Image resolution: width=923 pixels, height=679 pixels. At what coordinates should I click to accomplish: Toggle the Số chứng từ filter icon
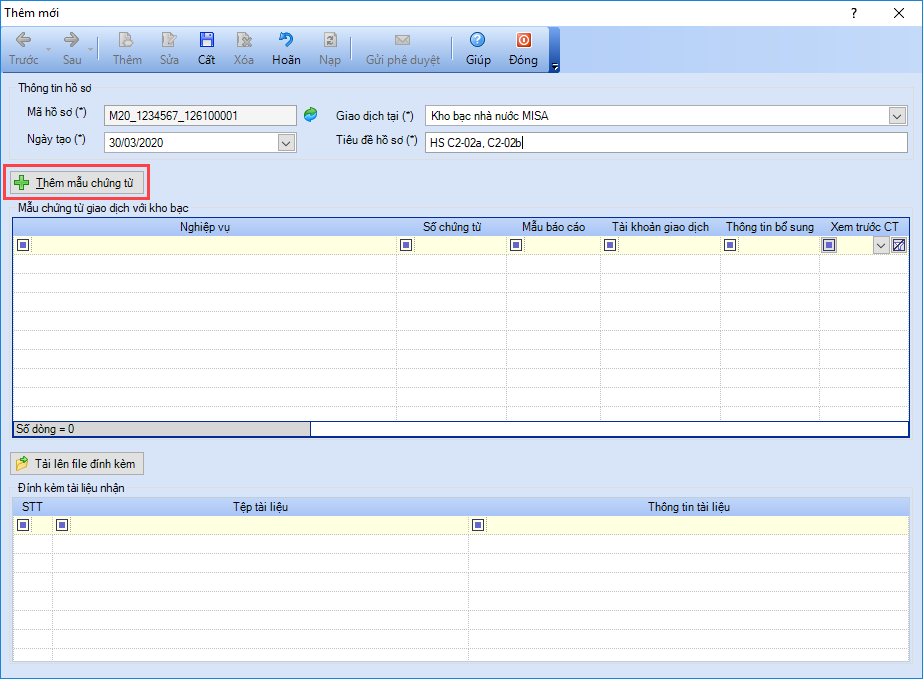(406, 245)
